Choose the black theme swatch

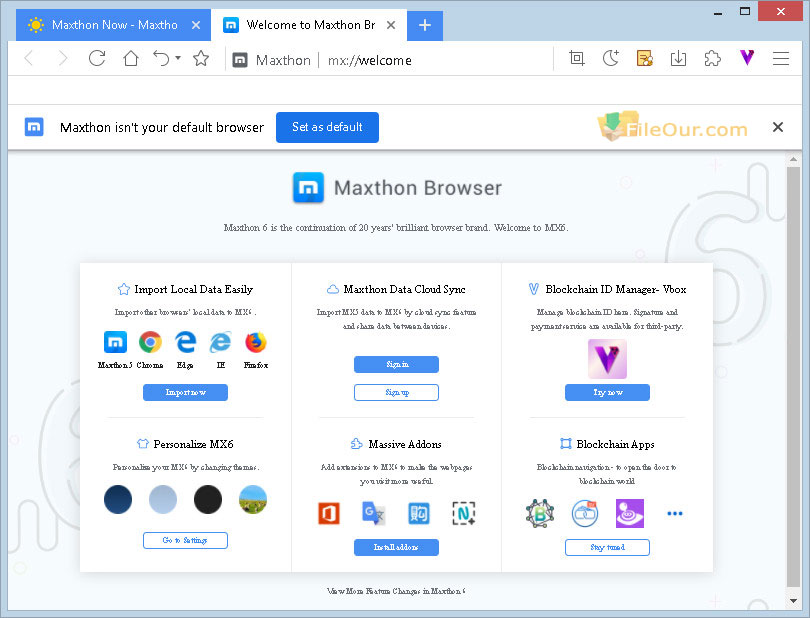[x=208, y=500]
